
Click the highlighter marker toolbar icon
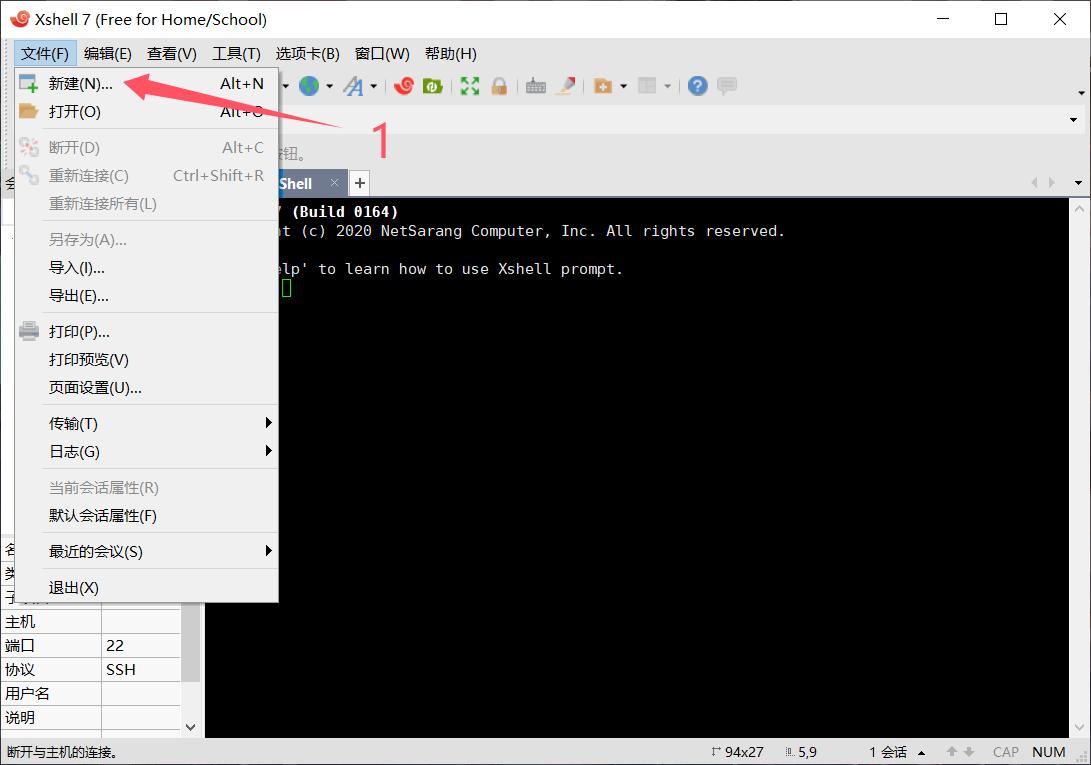point(566,86)
